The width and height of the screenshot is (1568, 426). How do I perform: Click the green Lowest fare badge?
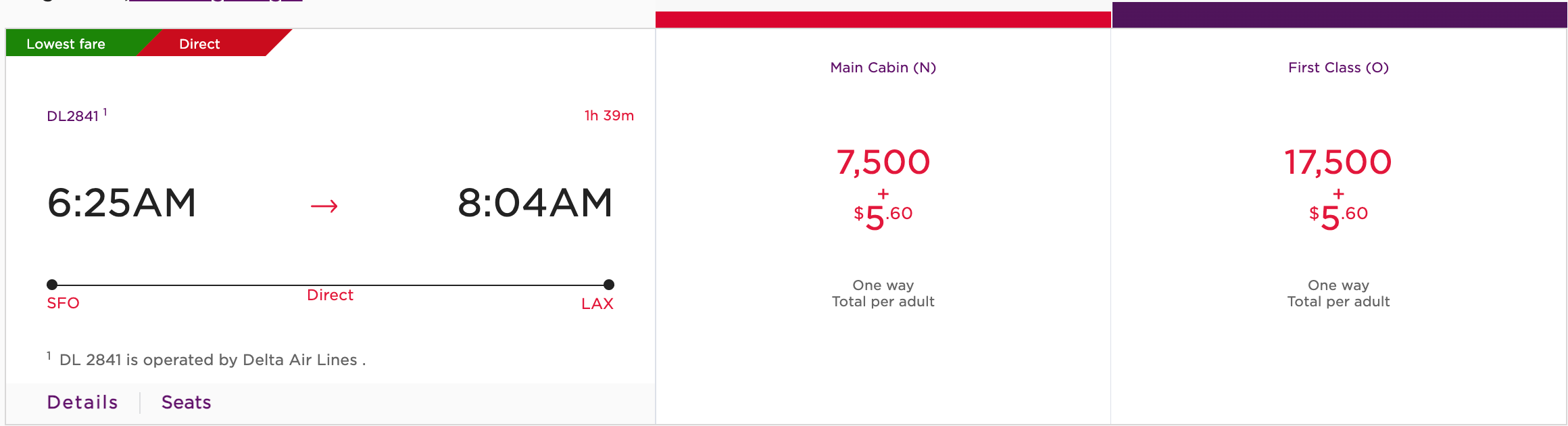click(66, 44)
